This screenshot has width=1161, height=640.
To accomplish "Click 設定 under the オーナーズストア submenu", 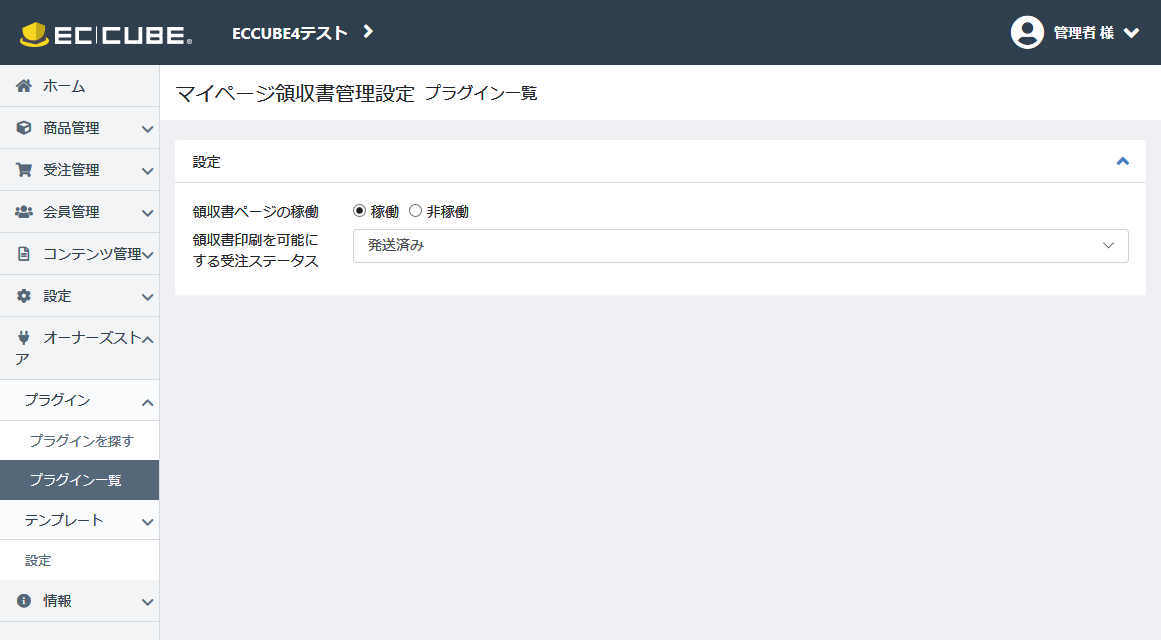I will coord(38,560).
